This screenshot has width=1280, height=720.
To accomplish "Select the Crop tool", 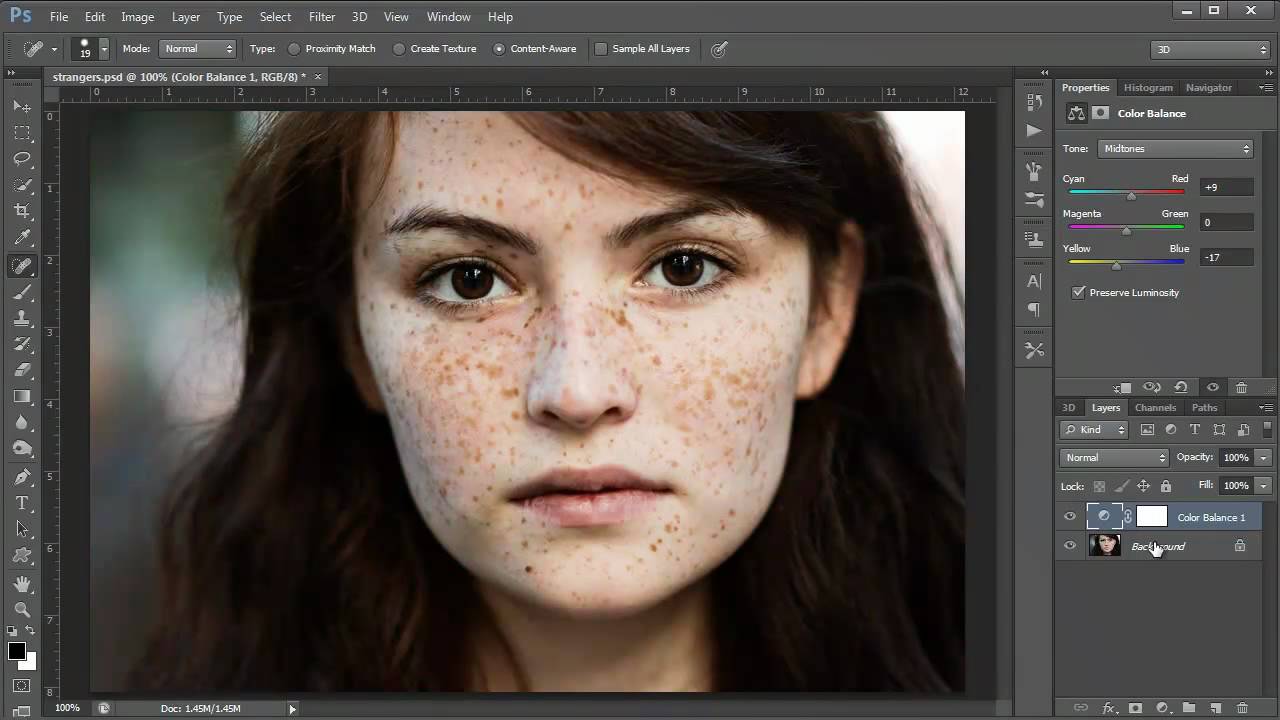I will pyautogui.click(x=22, y=211).
